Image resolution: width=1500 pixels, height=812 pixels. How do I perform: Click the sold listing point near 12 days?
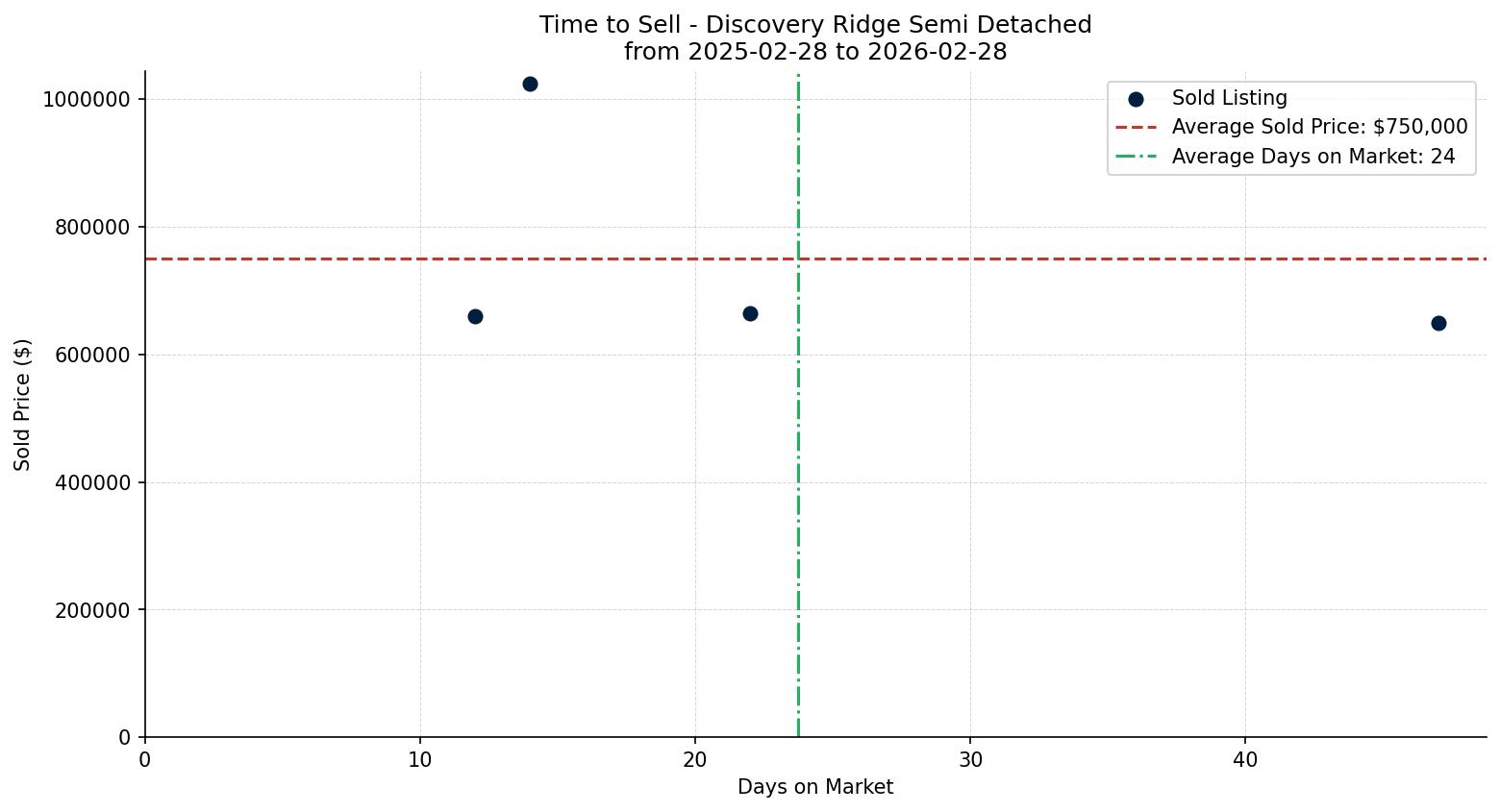point(475,316)
